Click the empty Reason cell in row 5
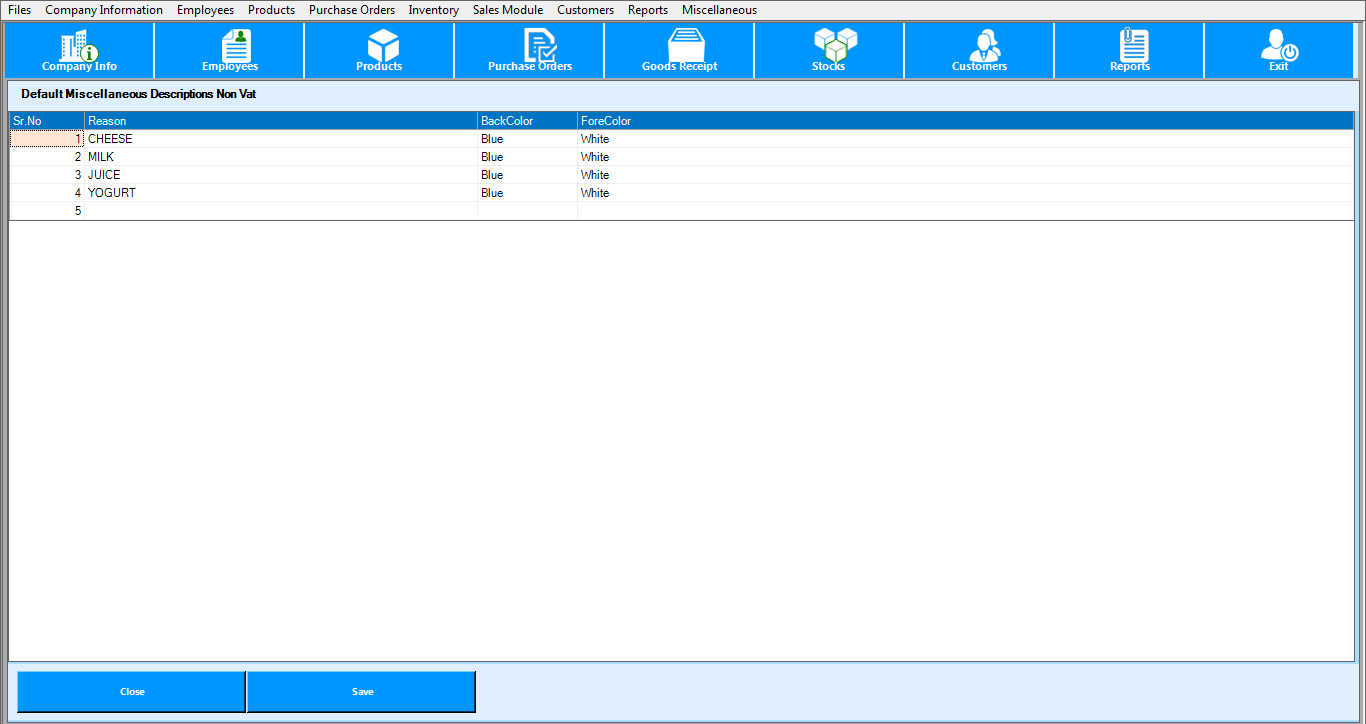Image resolution: width=1366 pixels, height=724 pixels. (281, 210)
